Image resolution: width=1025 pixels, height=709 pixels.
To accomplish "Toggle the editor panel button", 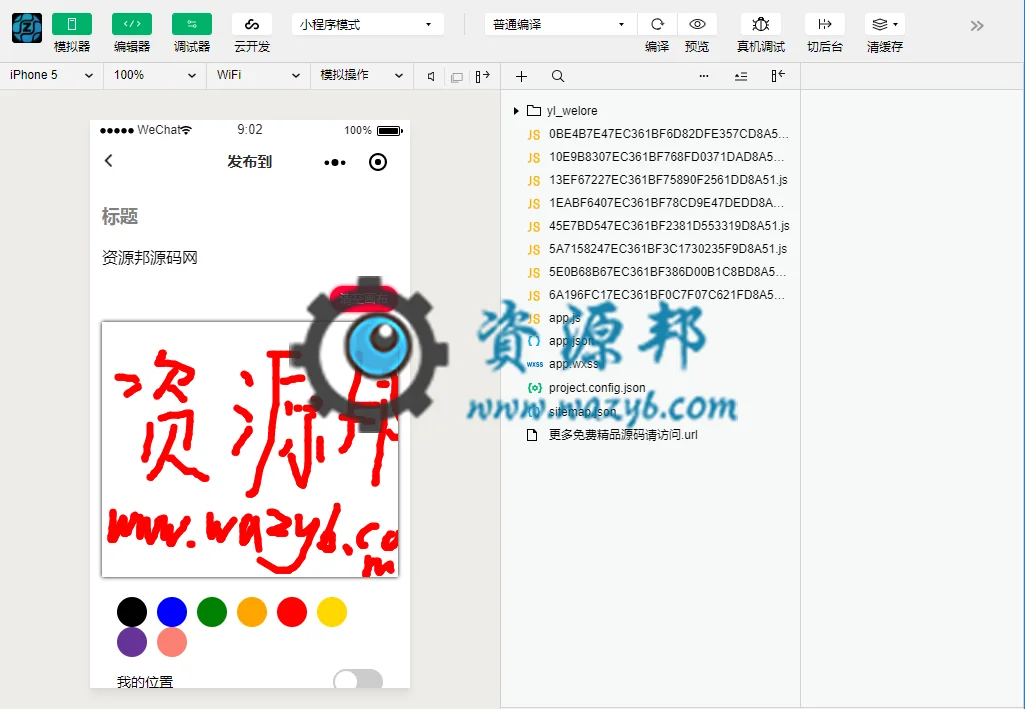I will pyautogui.click(x=132, y=24).
